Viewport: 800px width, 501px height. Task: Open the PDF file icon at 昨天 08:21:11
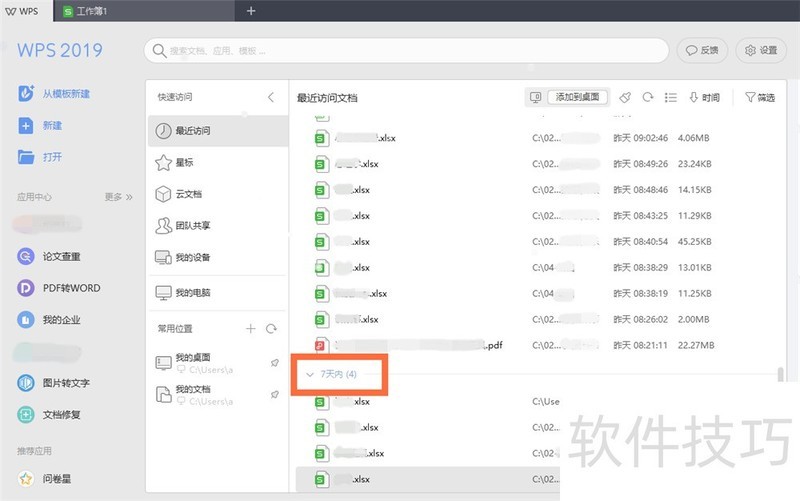click(x=321, y=346)
